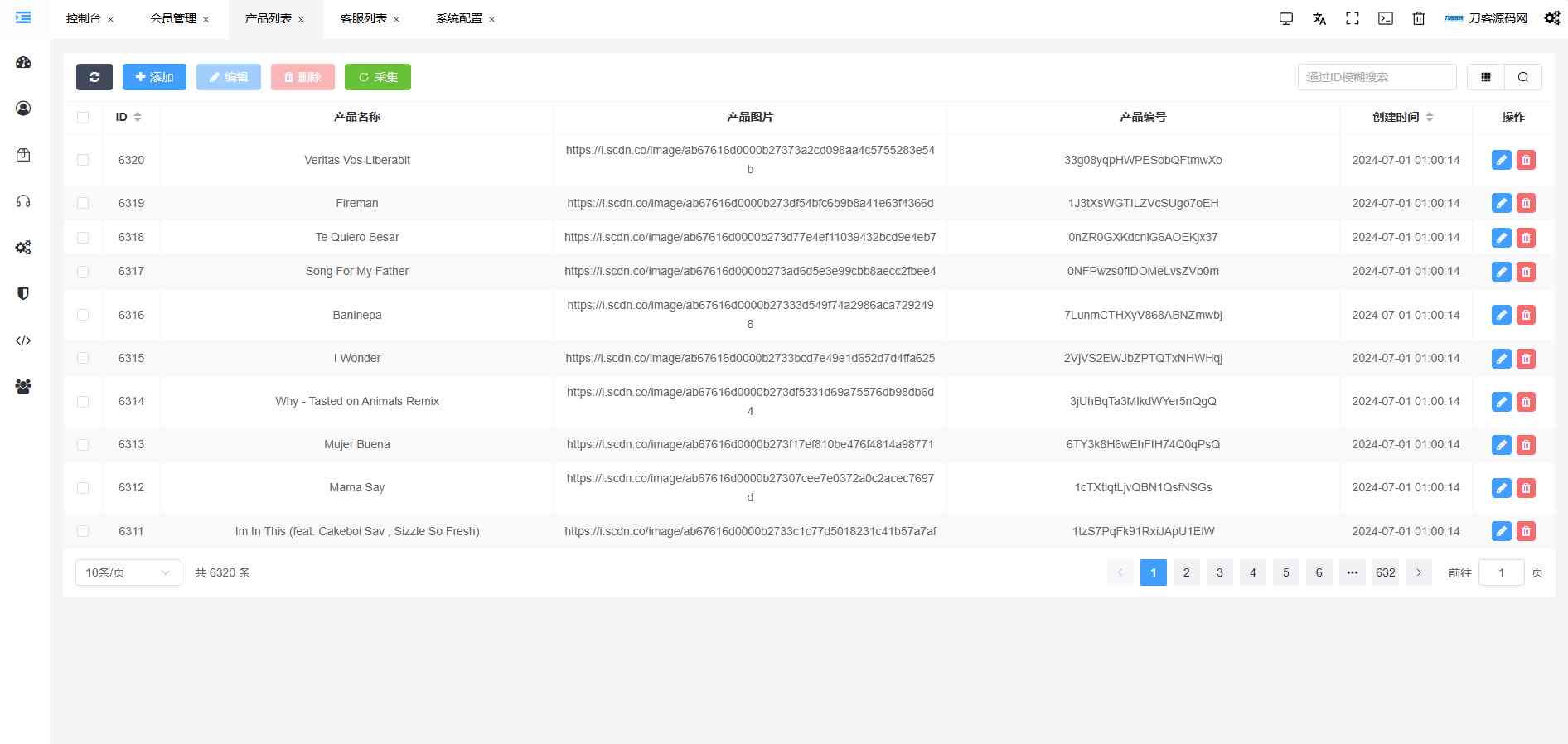This screenshot has width=1568, height=744.
Task: Switch to the 系统配置 tab
Action: [x=457, y=17]
